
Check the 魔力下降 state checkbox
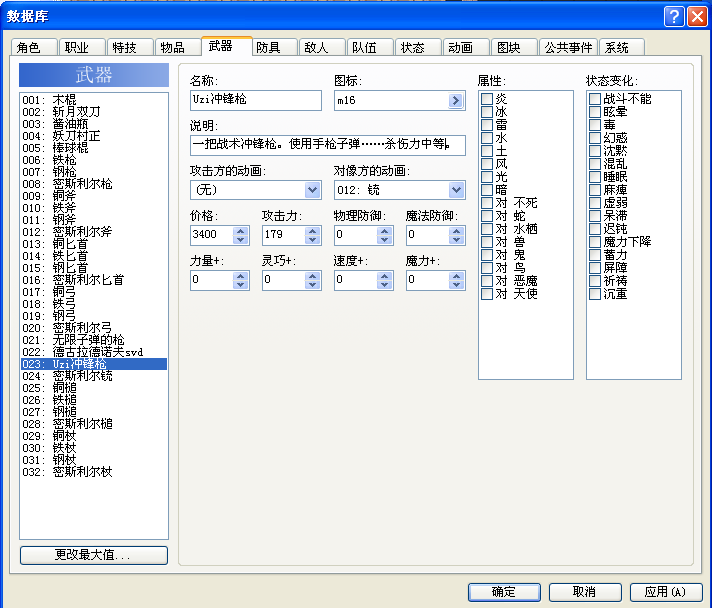pyautogui.click(x=595, y=242)
